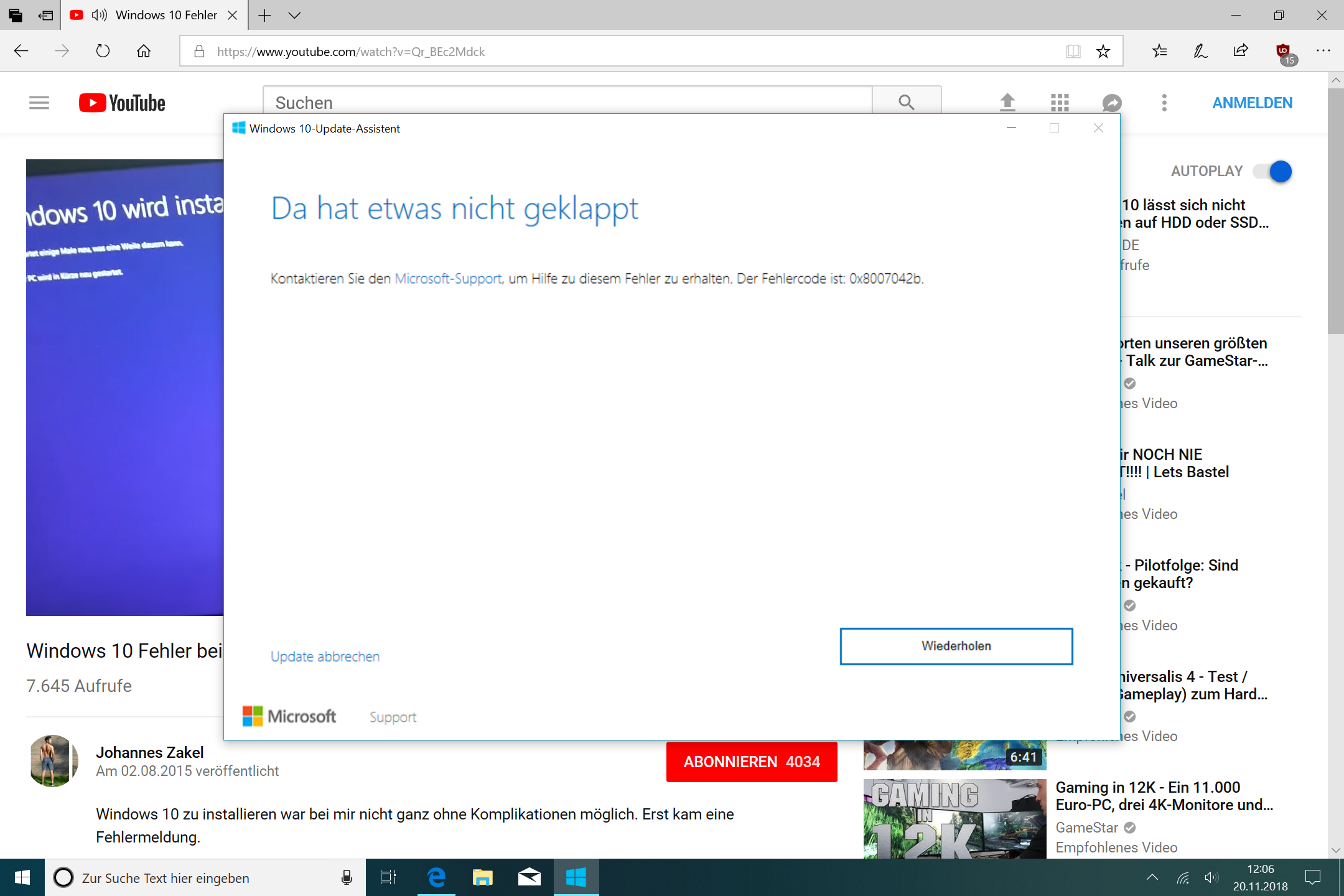
Task: Click the Update Assistant taskbar icon
Action: 576,877
